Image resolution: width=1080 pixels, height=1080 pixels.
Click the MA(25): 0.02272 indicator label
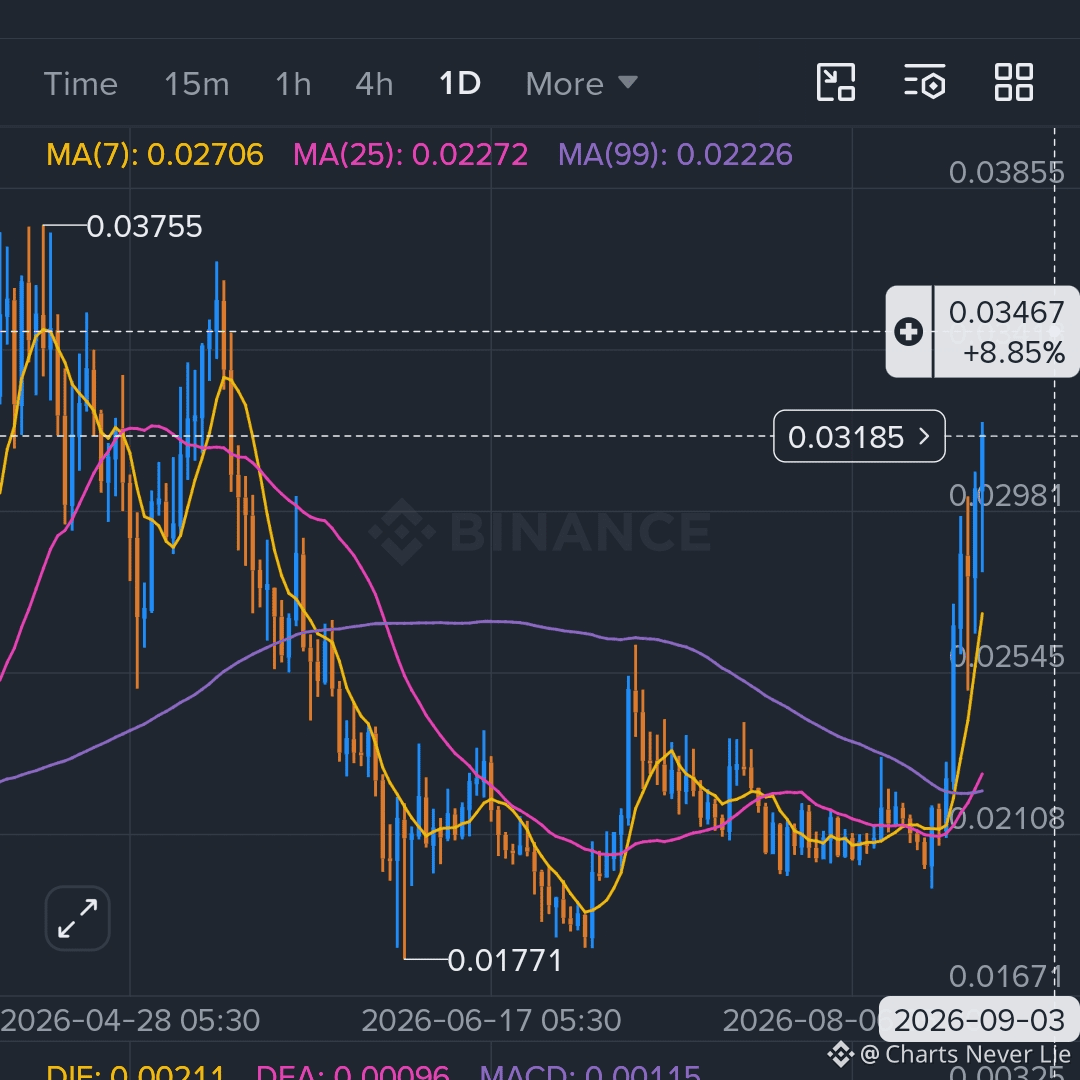pyautogui.click(x=411, y=154)
